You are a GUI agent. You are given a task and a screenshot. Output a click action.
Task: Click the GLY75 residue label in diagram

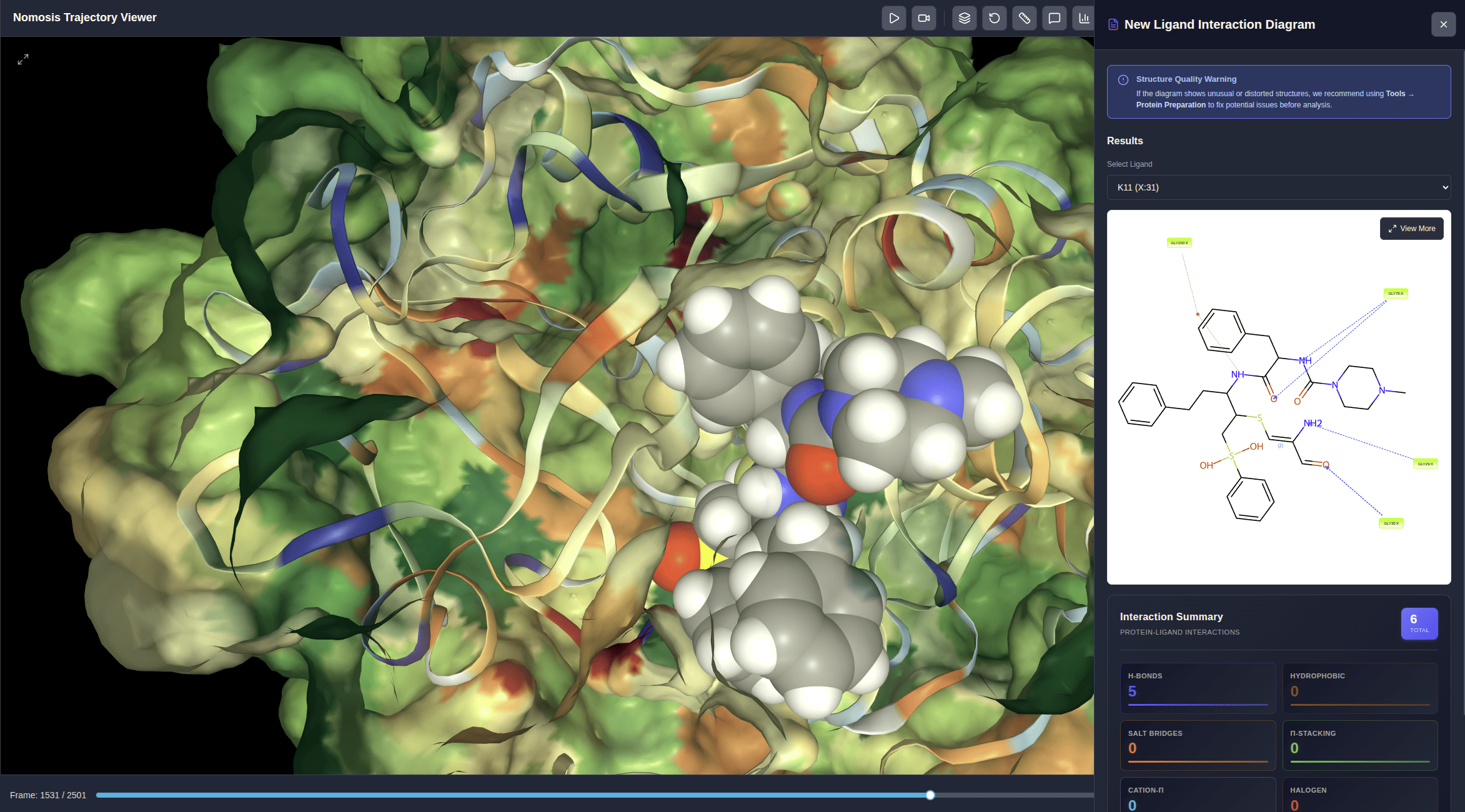[1396, 293]
